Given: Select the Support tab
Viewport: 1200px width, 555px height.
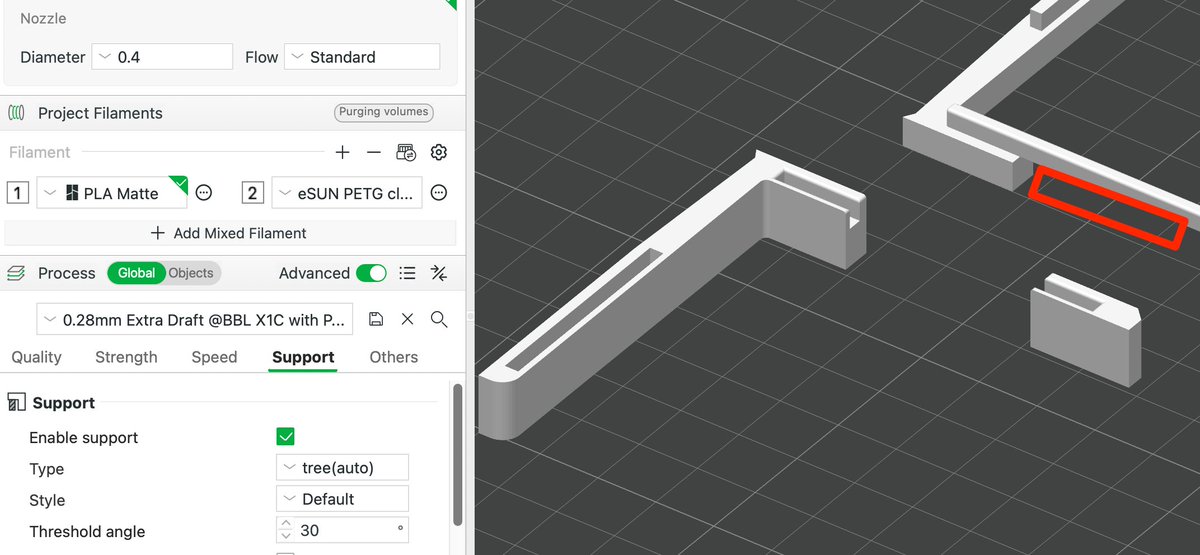Looking at the screenshot, I should click(303, 357).
